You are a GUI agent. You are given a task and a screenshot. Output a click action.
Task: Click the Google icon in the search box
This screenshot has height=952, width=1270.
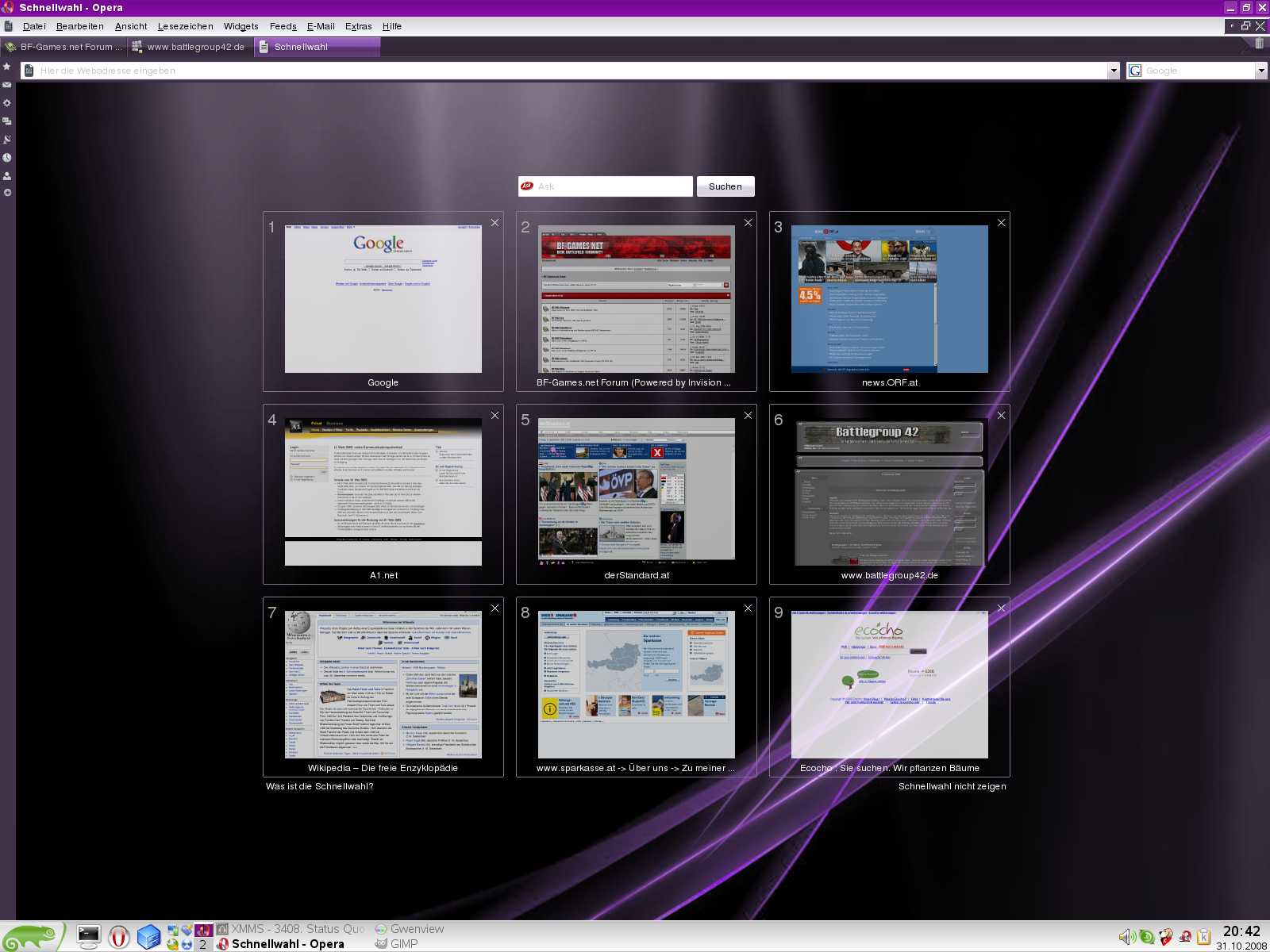pyautogui.click(x=1135, y=71)
